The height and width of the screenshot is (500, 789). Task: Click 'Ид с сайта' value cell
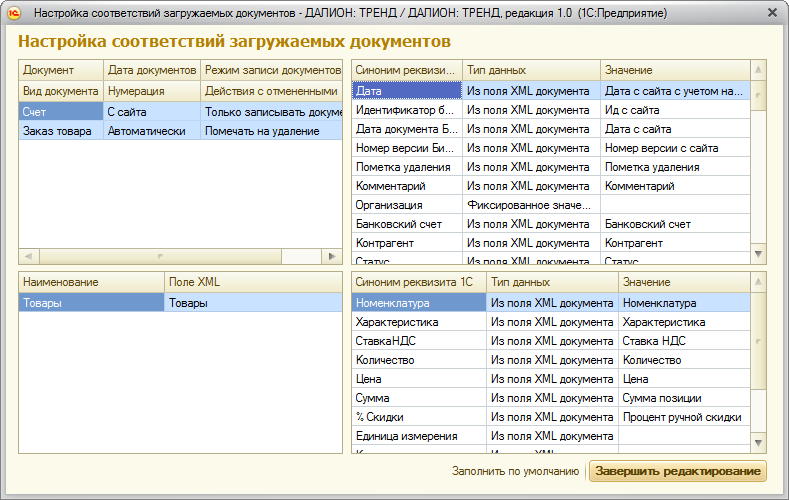tap(675, 110)
